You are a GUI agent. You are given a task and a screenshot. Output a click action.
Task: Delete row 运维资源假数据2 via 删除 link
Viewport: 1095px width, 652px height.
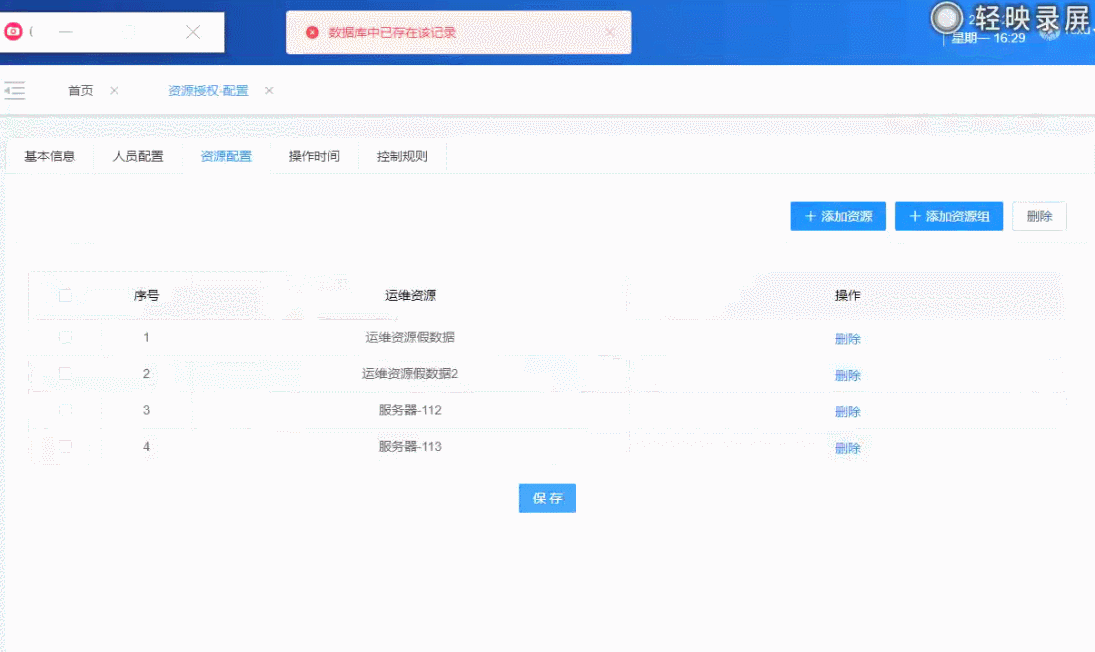click(847, 376)
